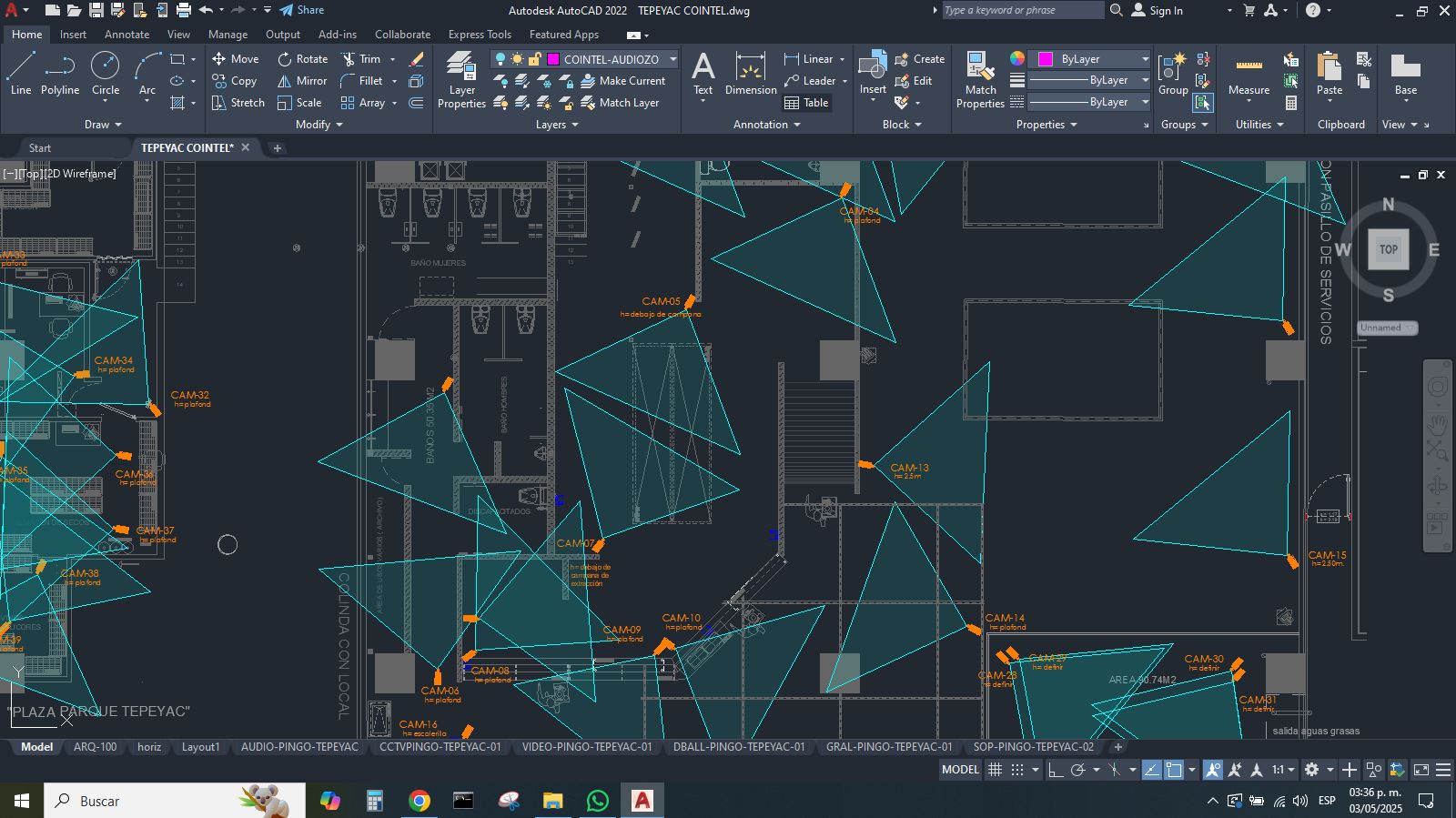
Task: Open the Insert ribbon tab
Action: click(x=73, y=35)
